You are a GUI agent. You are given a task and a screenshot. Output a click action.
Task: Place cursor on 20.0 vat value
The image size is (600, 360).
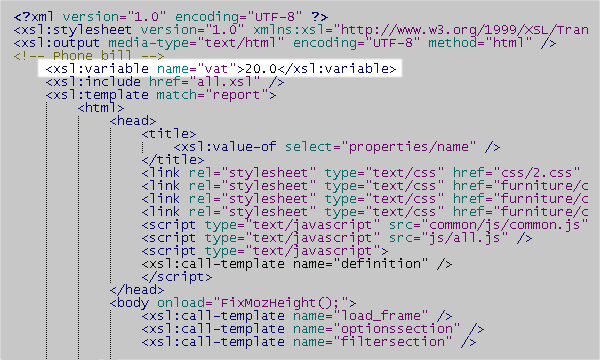[261, 69]
